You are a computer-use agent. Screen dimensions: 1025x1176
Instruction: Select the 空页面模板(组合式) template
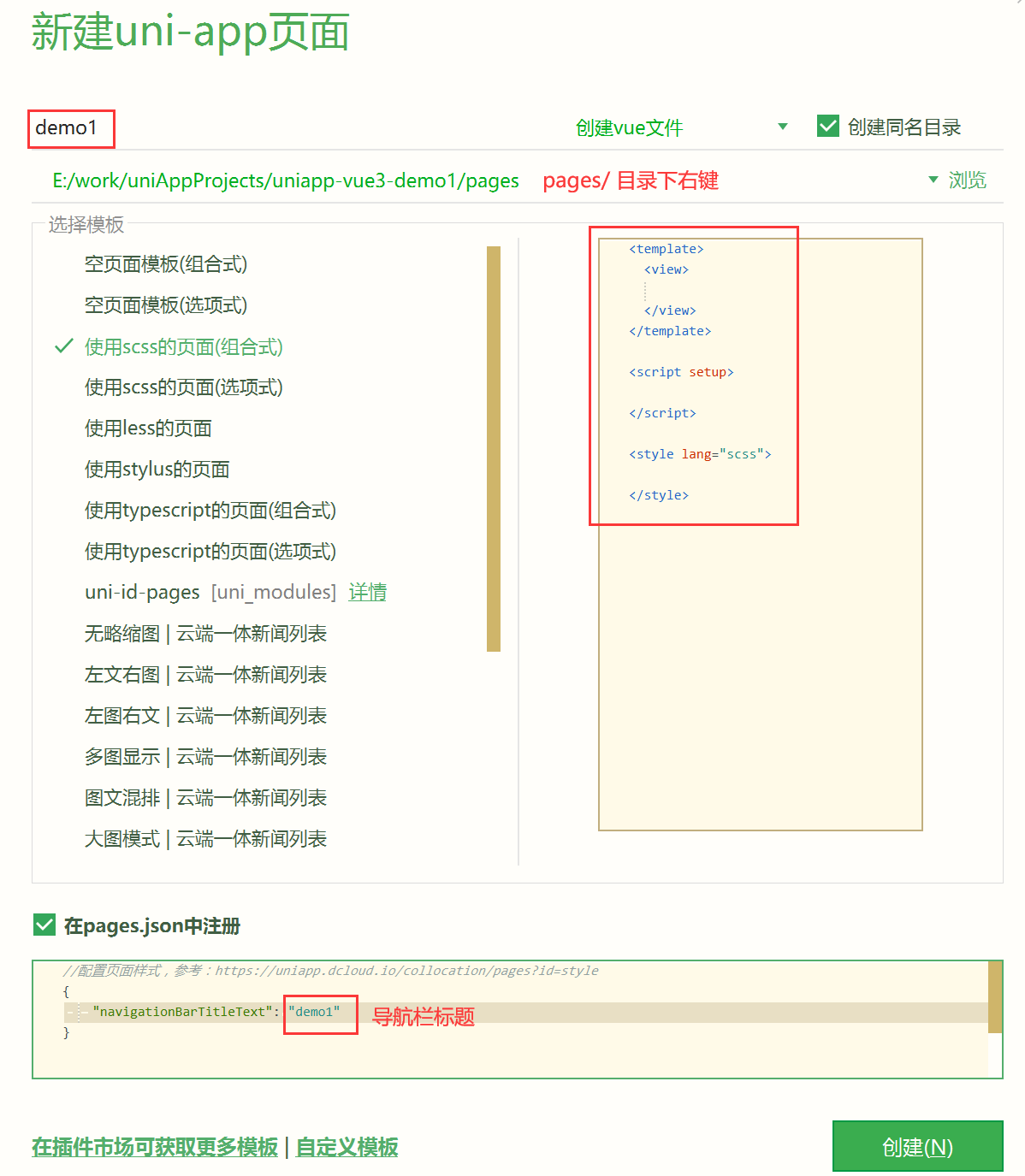[165, 264]
